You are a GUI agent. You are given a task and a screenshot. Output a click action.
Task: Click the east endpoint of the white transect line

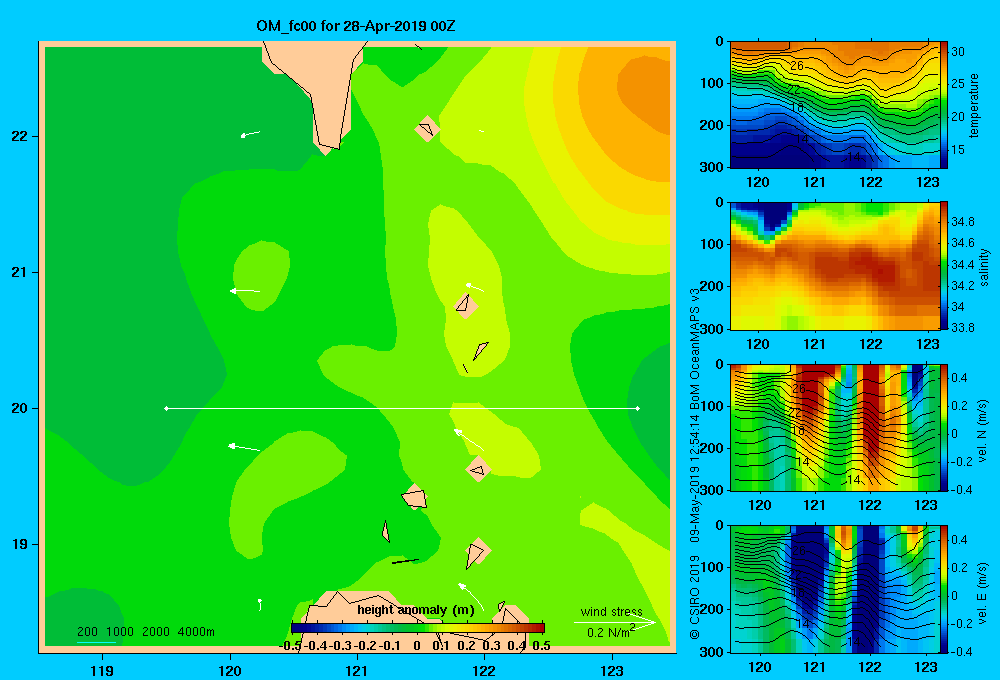pos(638,408)
